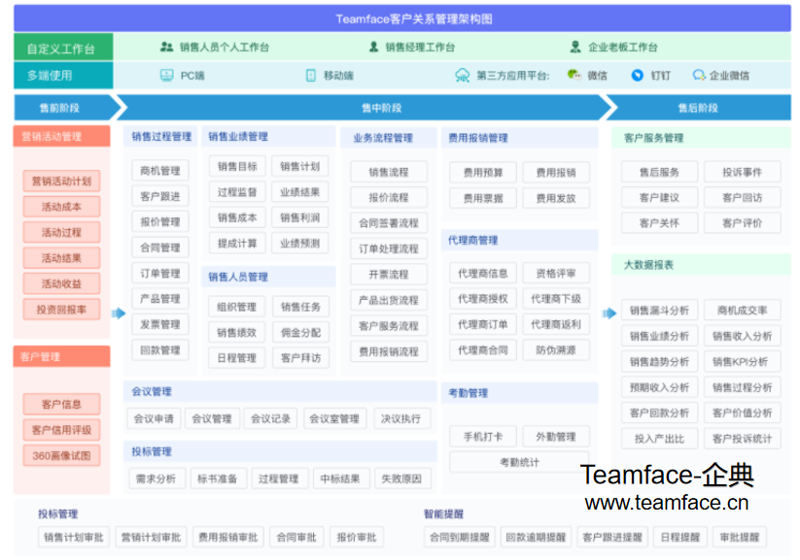The image size is (800, 560).
Task: Open the 代理商管理 section header
Action: pos(519,240)
